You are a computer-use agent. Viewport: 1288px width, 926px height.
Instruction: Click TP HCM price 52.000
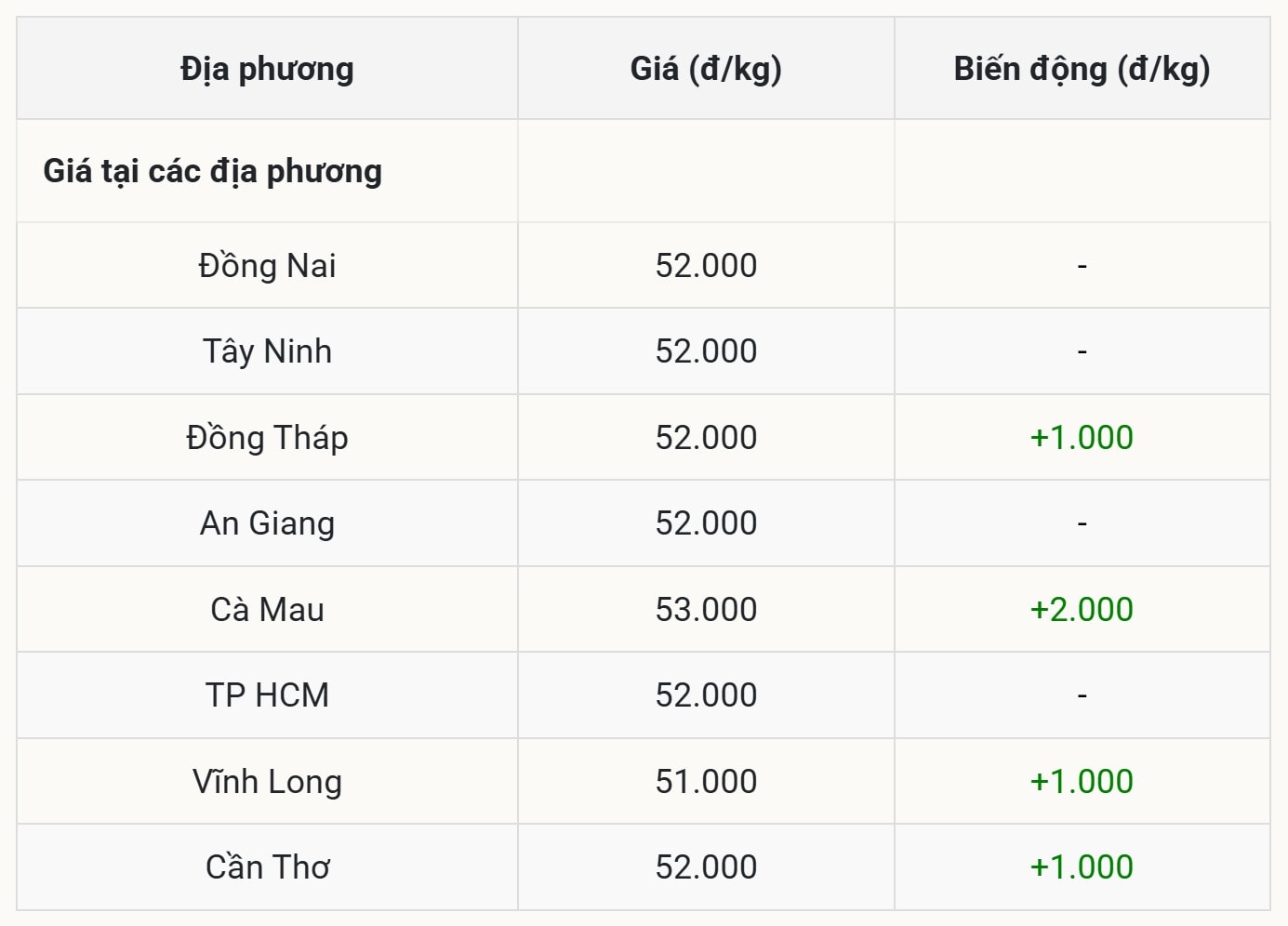(706, 695)
